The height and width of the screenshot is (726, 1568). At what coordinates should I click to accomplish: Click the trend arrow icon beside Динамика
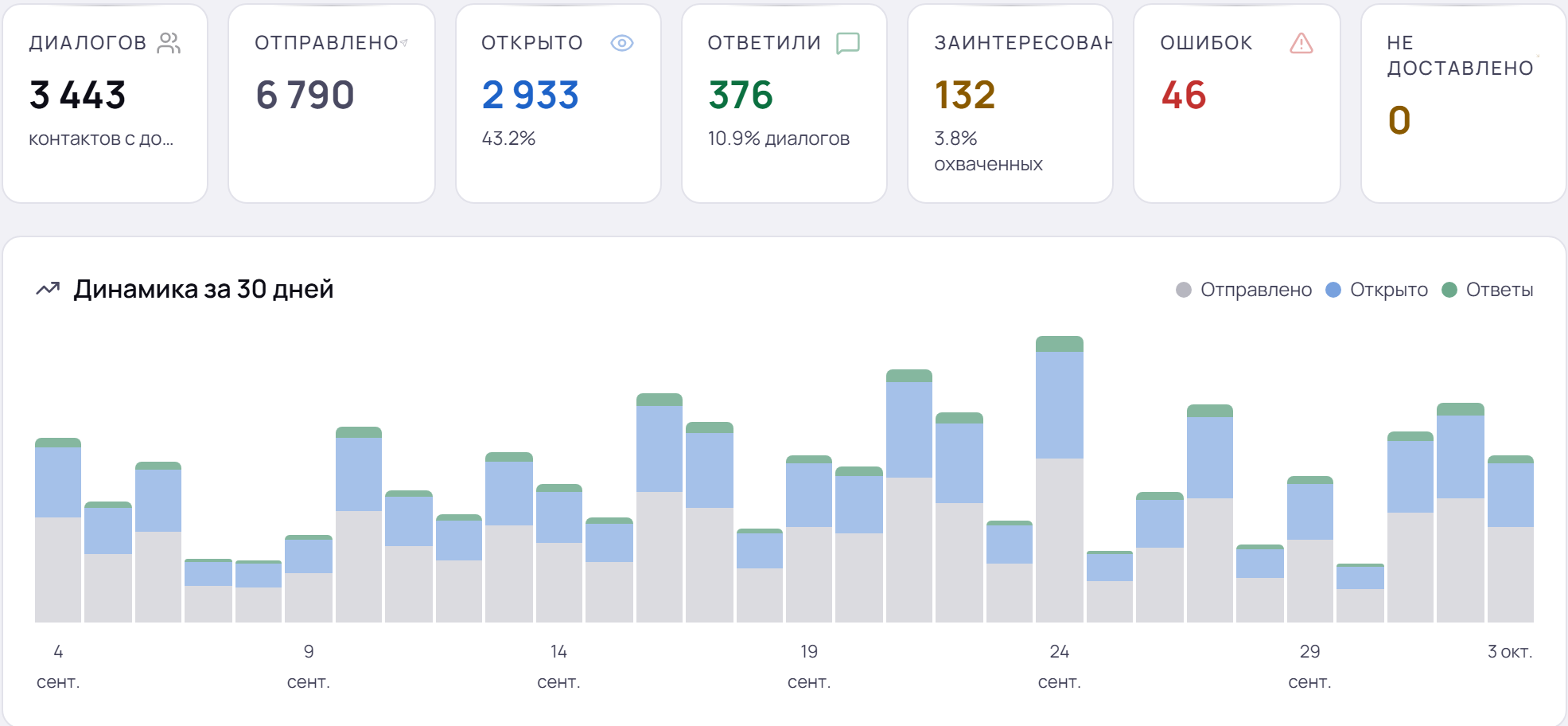(x=48, y=289)
